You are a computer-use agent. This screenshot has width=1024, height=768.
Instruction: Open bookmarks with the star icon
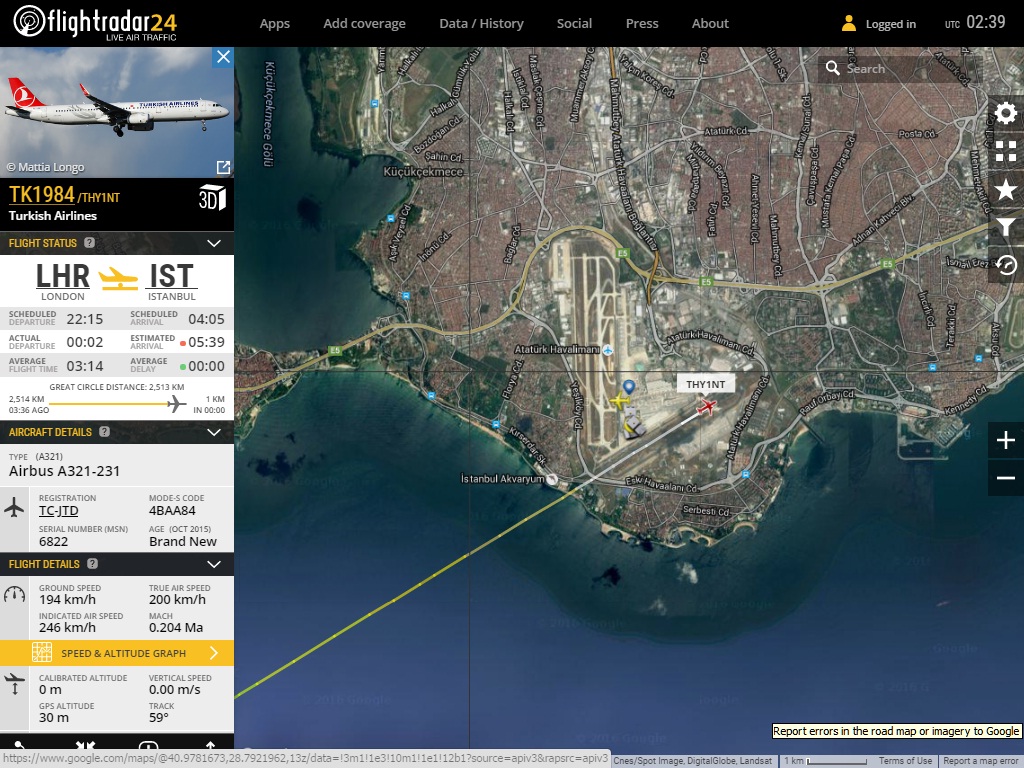coord(1006,189)
